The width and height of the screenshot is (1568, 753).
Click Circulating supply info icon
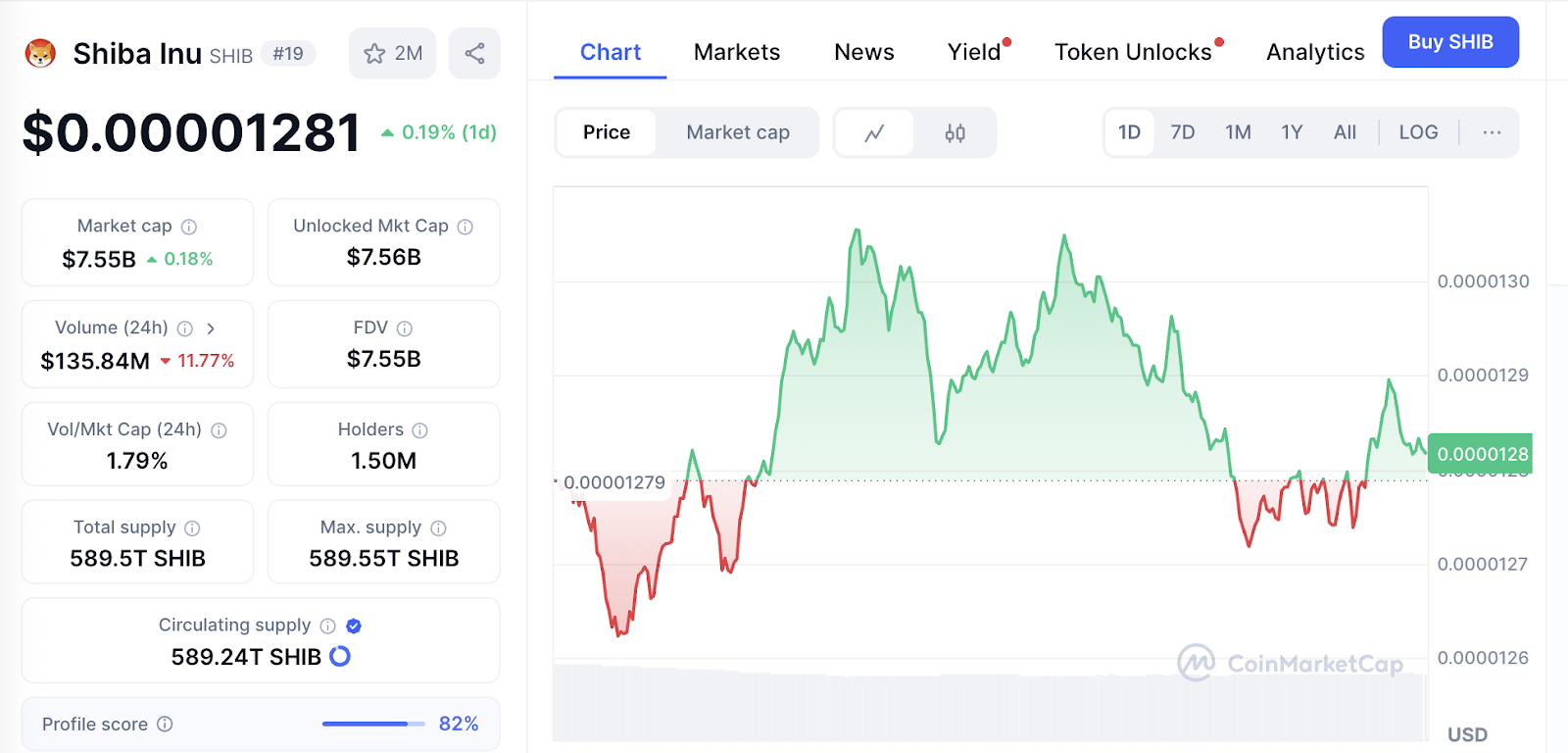click(x=327, y=626)
